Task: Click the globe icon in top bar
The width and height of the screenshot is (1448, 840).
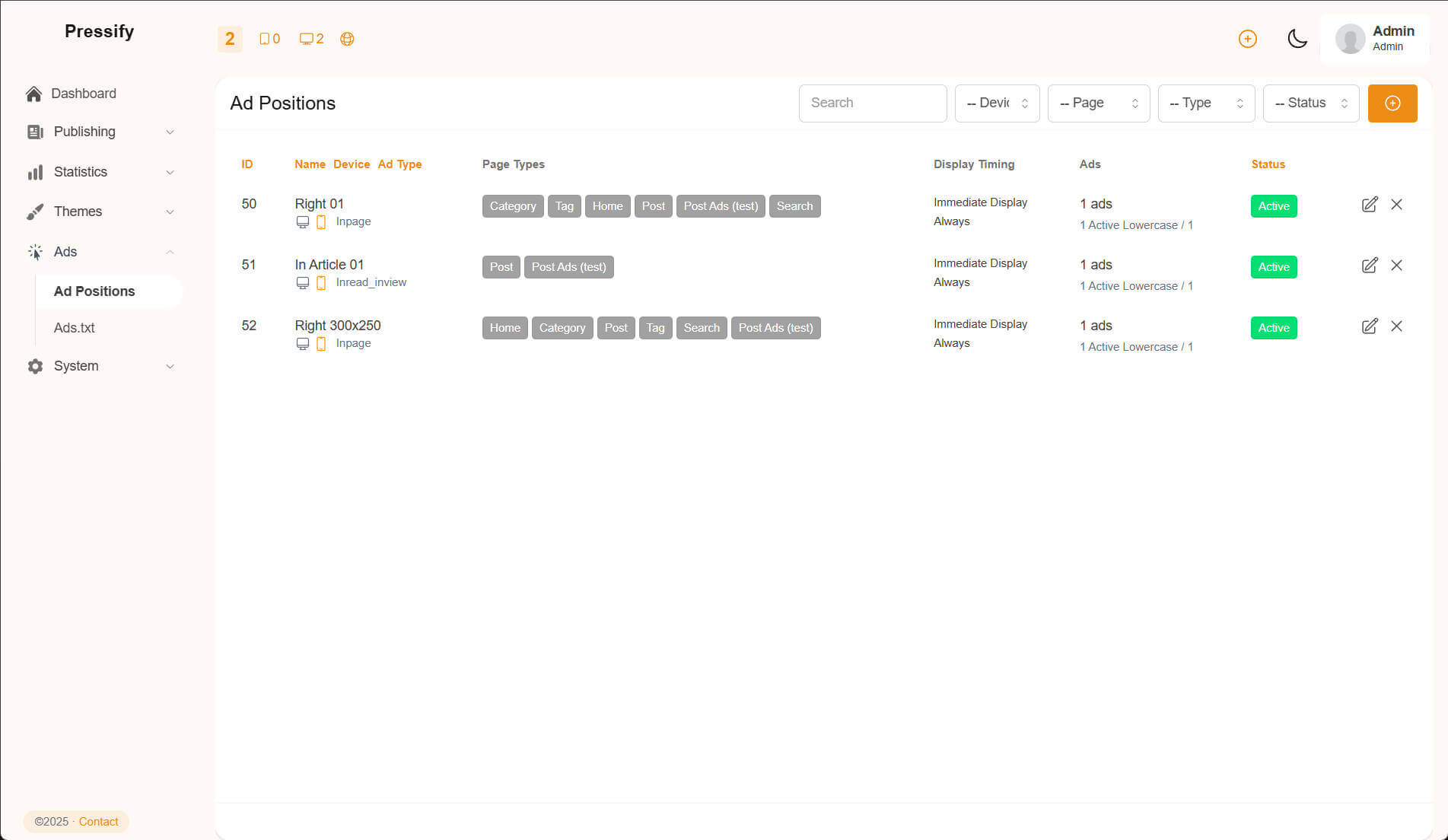Action: [347, 39]
